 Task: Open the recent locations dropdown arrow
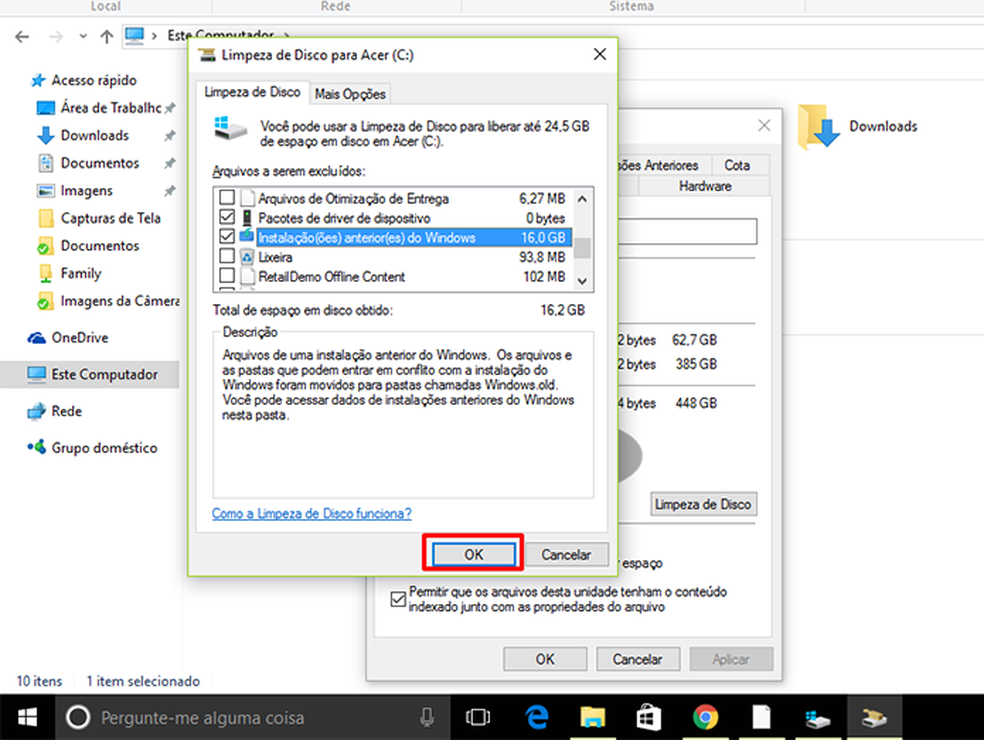pos(82,35)
